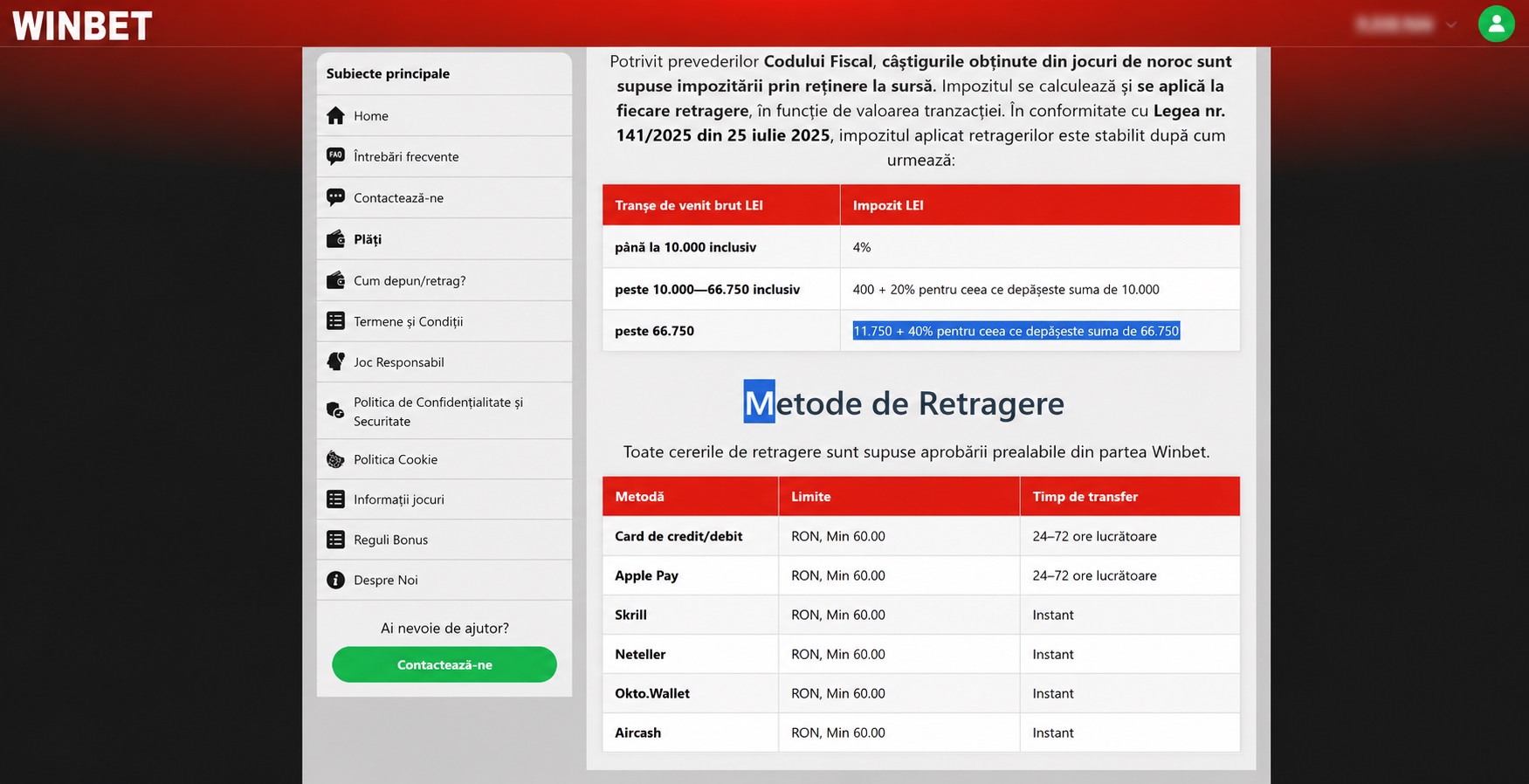The height and width of the screenshot is (784, 1529).
Task: Open the green user profile avatar
Action: pyautogui.click(x=1496, y=24)
